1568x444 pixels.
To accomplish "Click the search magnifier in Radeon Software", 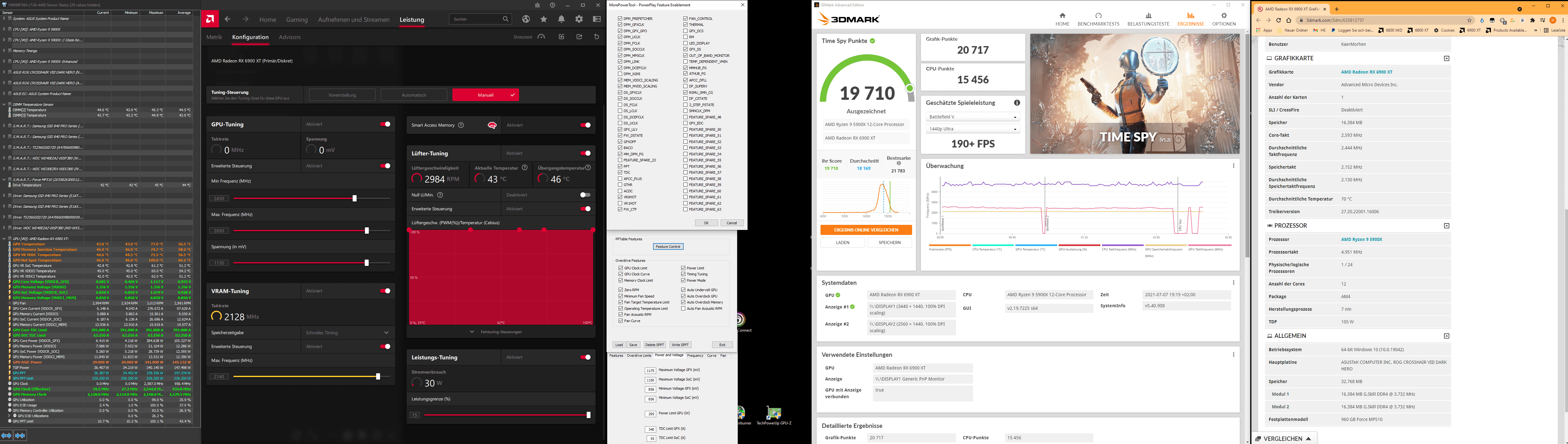I will click(x=505, y=20).
